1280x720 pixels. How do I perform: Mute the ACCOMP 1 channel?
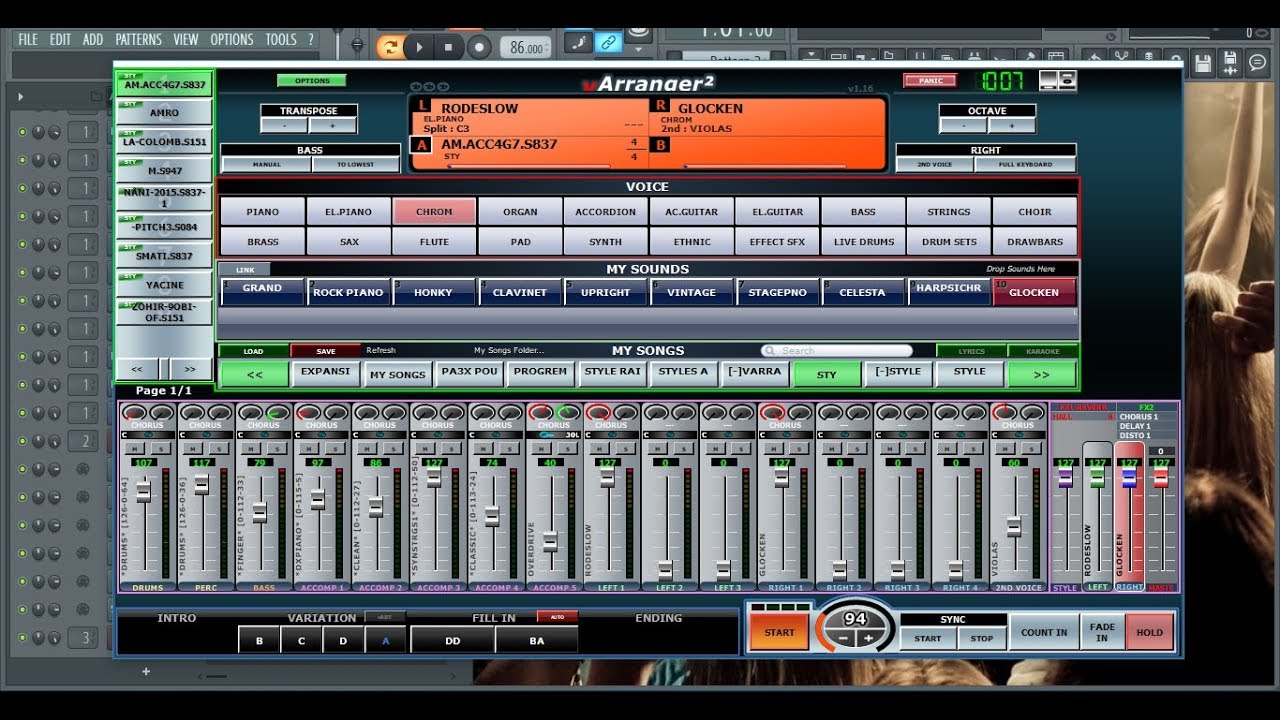click(310, 449)
